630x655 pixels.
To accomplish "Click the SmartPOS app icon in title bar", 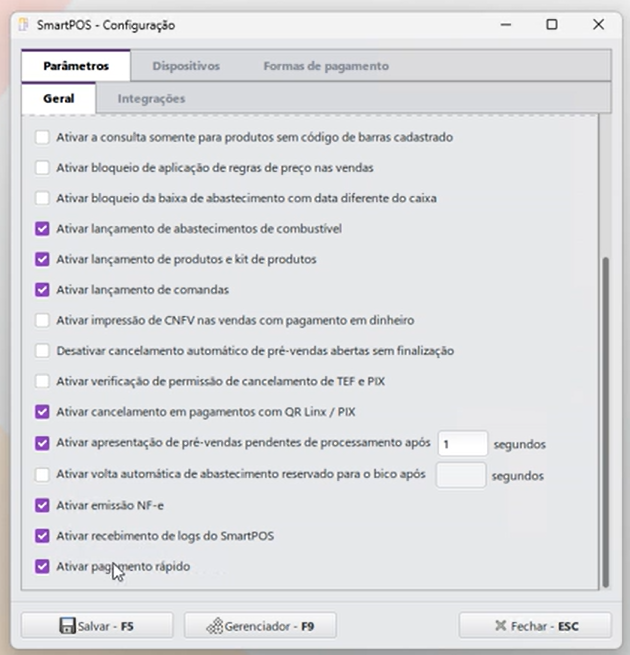I will click(x=24, y=25).
